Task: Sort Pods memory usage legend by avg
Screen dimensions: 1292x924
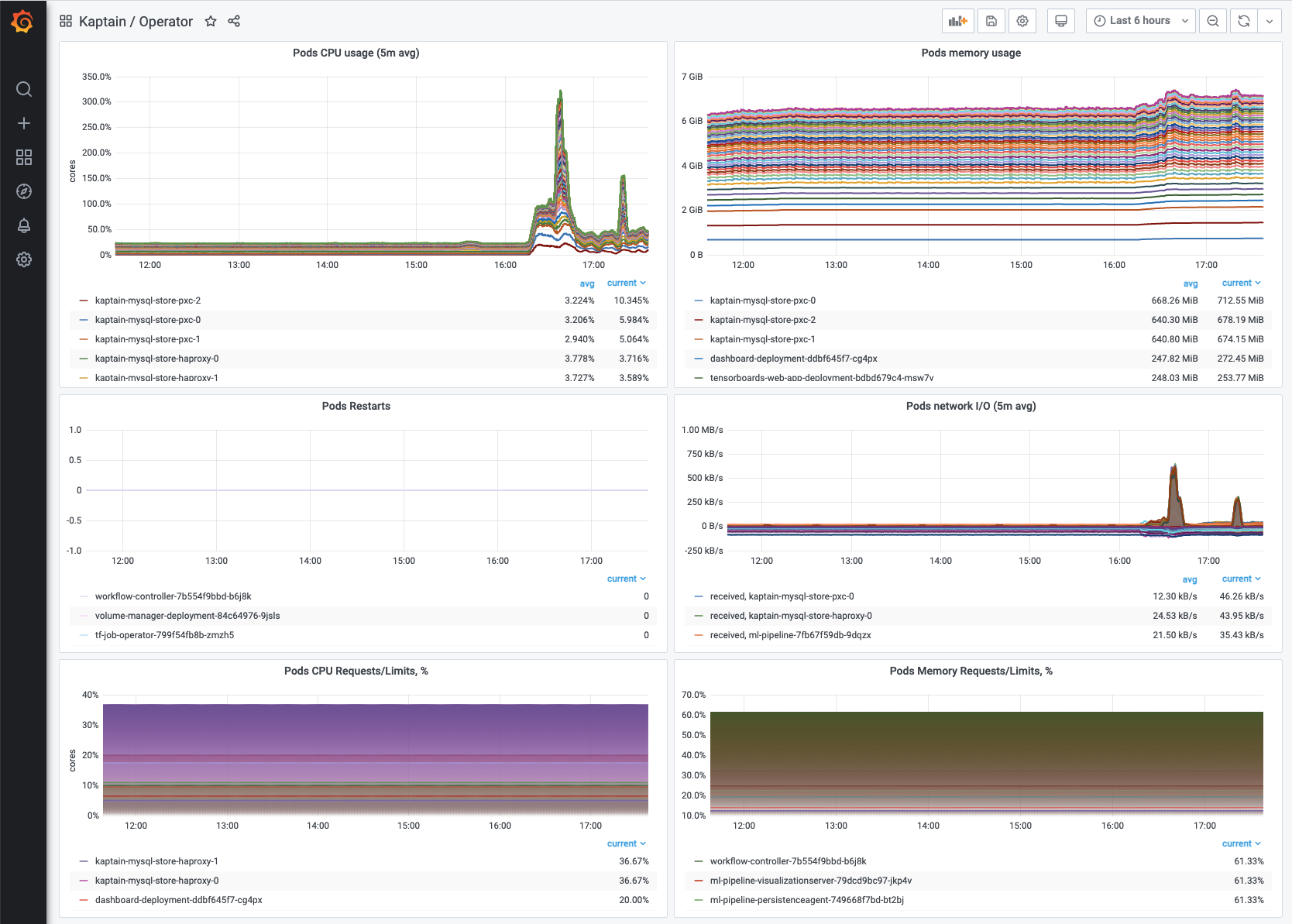Action: coord(1191,283)
